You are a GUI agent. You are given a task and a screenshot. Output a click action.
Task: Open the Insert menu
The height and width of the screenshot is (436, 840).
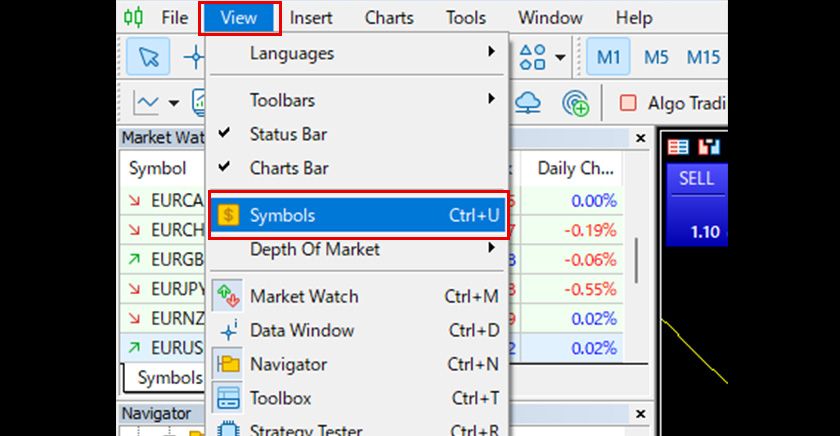[312, 17]
